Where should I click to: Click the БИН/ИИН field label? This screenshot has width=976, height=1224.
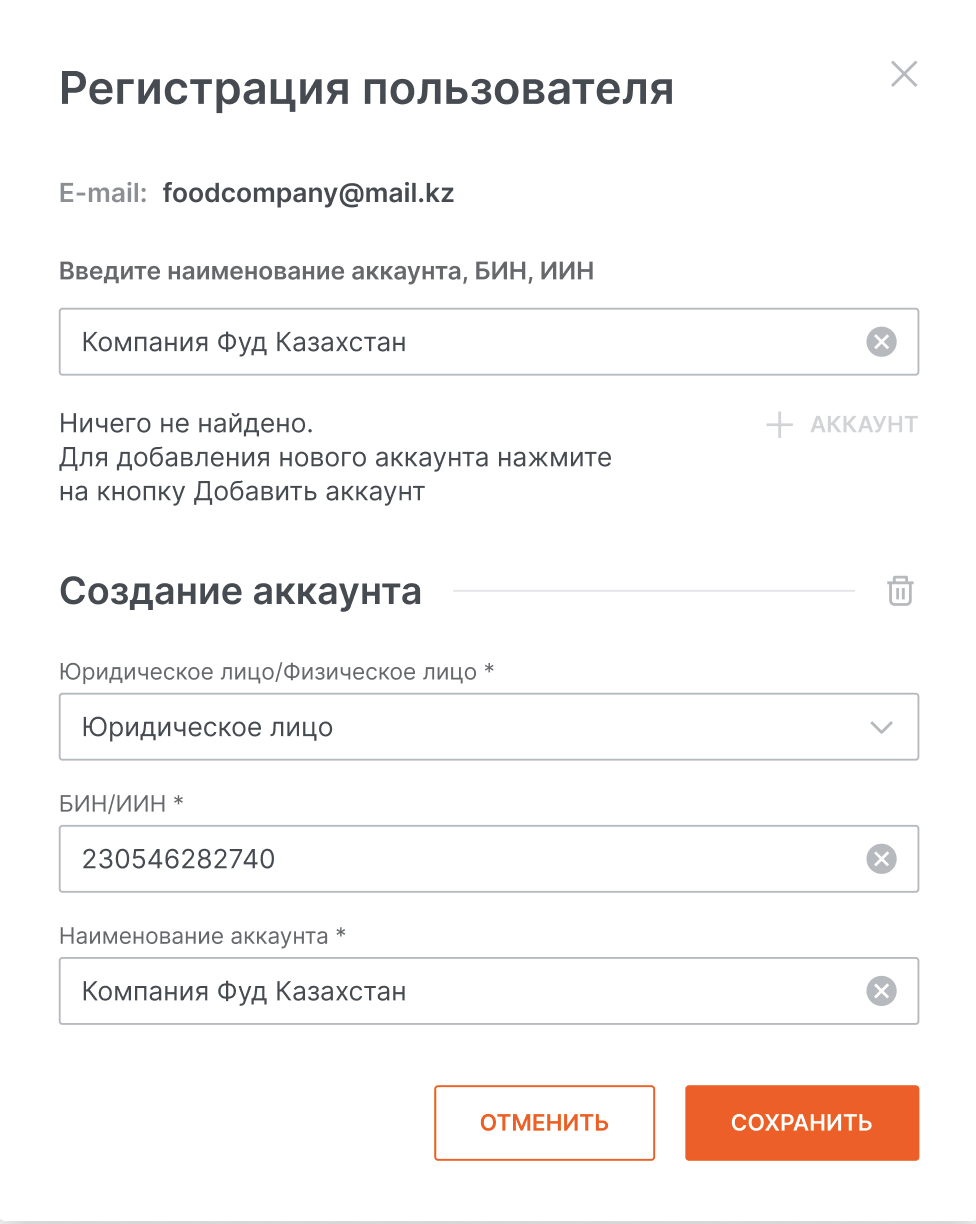(122, 803)
